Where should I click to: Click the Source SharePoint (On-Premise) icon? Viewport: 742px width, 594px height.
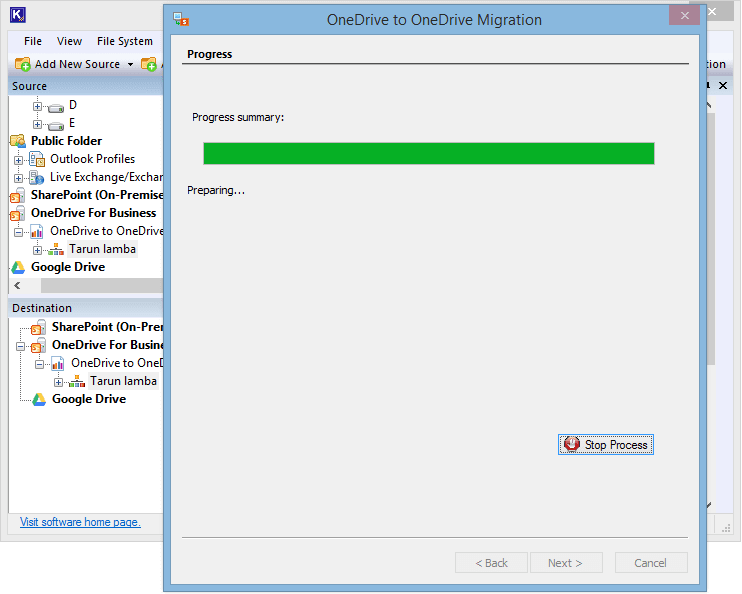tap(18, 195)
